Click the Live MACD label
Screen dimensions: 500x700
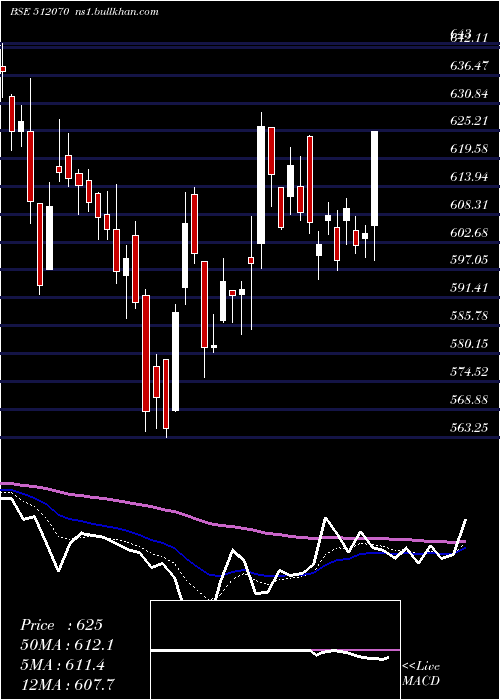tap(421, 673)
